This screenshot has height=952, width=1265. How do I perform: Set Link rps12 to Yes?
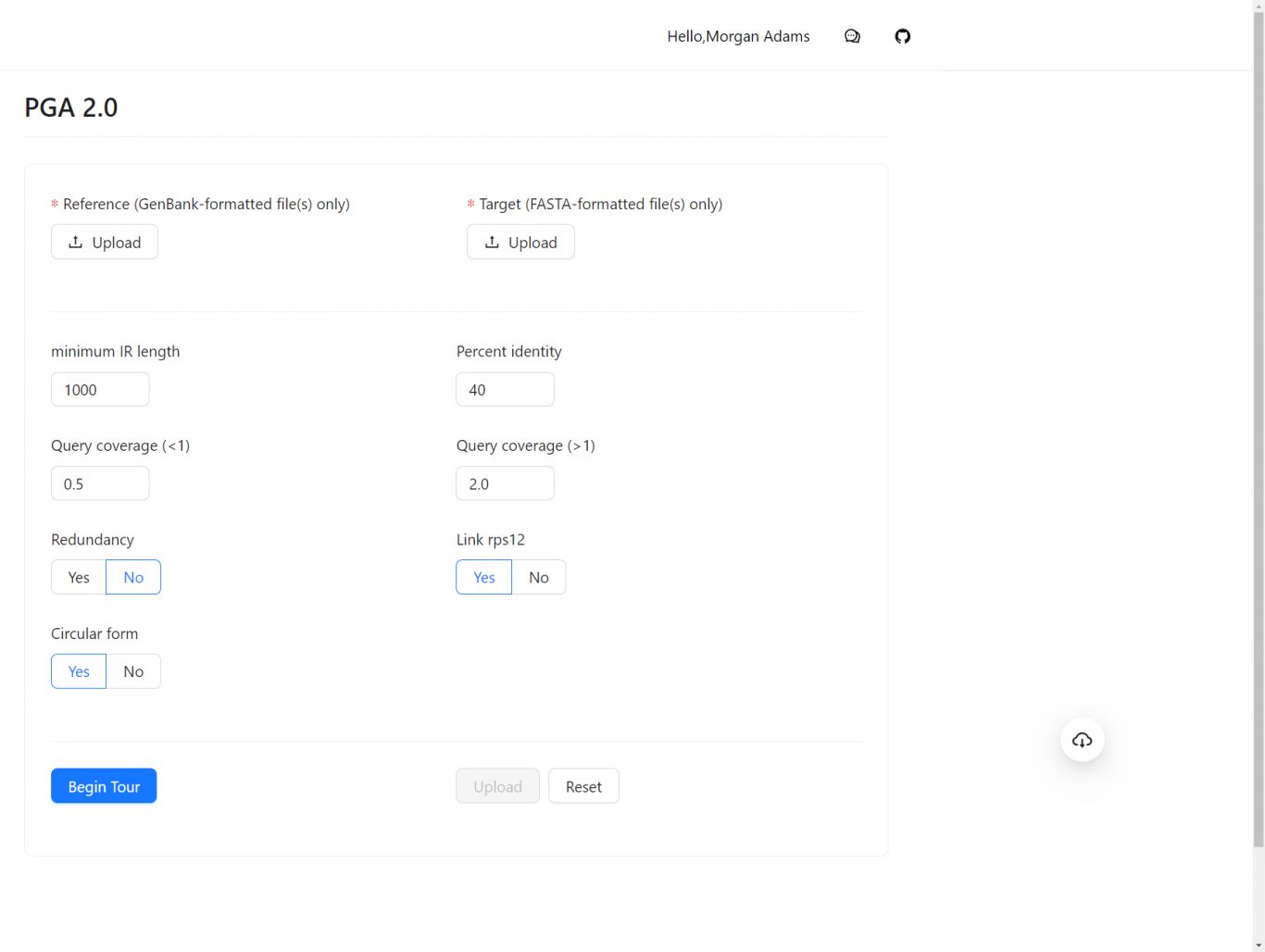point(483,577)
